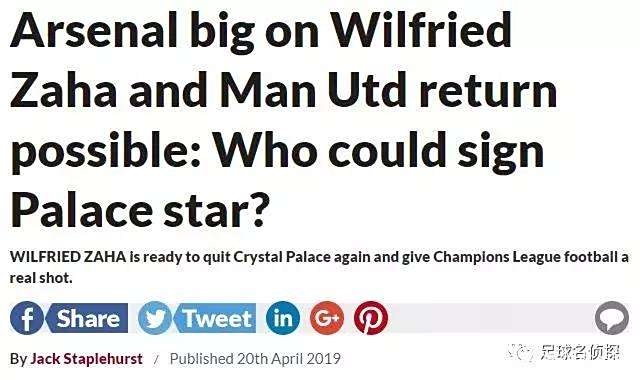Open author page for Jack Staplehurst
This screenshot has height=380, width=640.
click(x=87, y=359)
